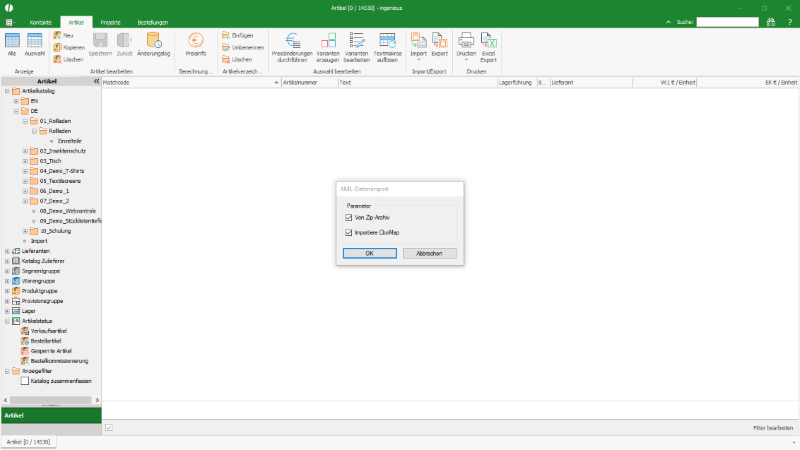
Task: Click Kopieren in Artikel bearbeiten group
Action: tap(69, 47)
